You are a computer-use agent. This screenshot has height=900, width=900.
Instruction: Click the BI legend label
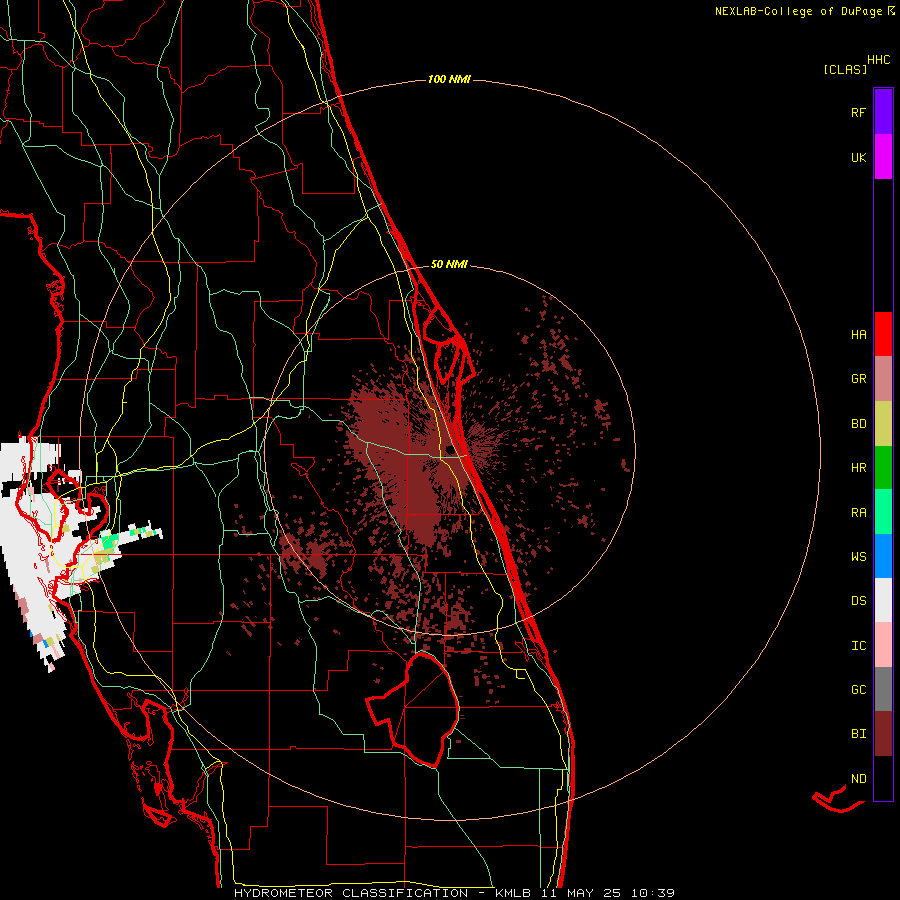pos(858,734)
